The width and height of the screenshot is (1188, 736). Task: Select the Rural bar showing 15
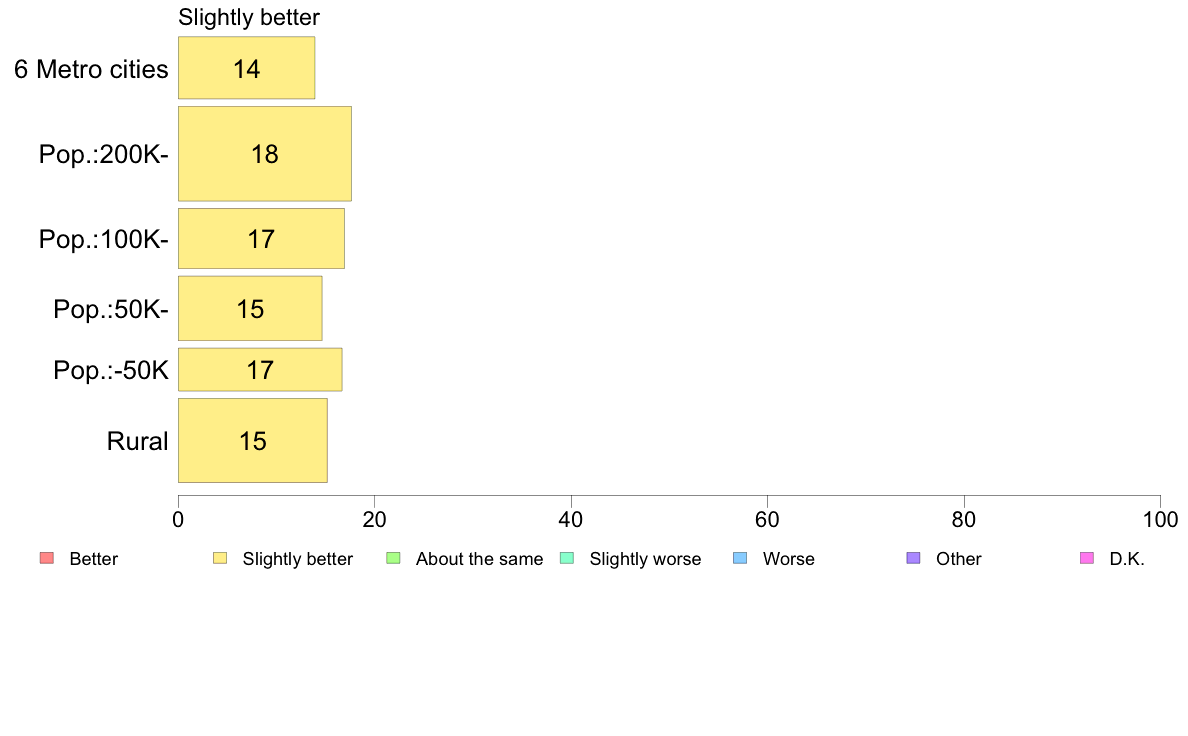click(252, 440)
